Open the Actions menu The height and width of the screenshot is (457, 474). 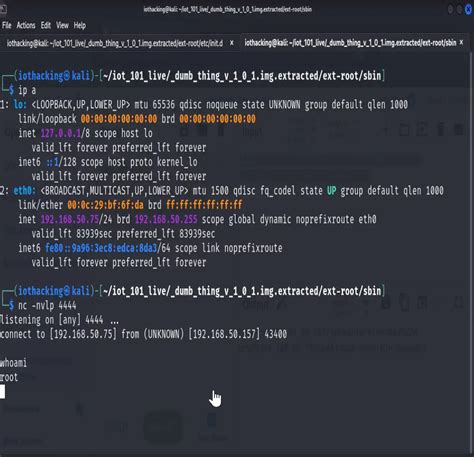click(x=26, y=25)
